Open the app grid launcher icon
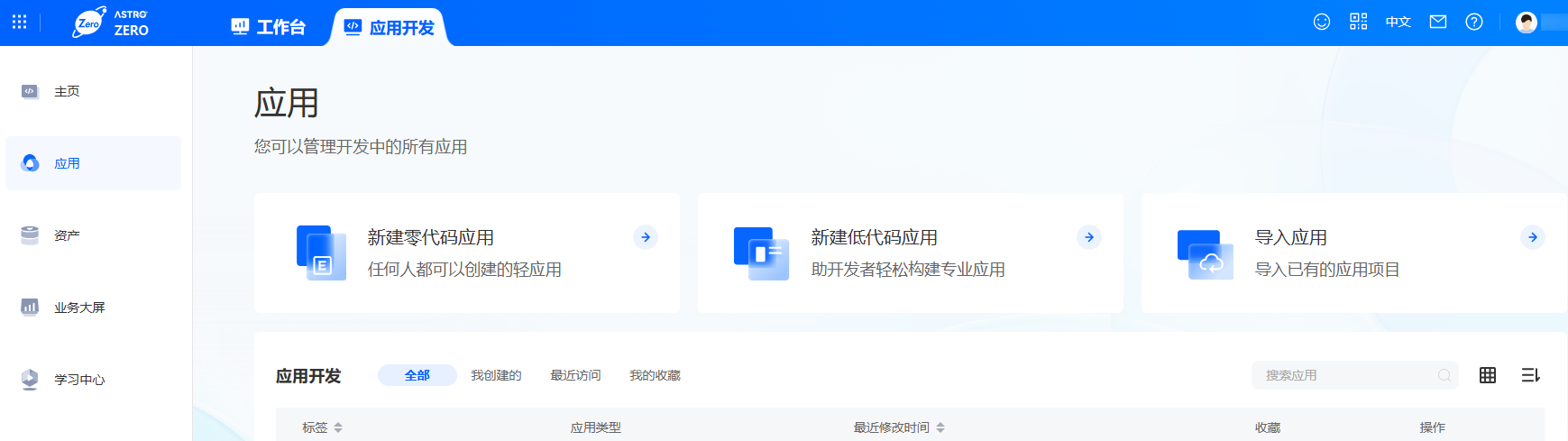This screenshot has width=1568, height=441. (x=19, y=22)
